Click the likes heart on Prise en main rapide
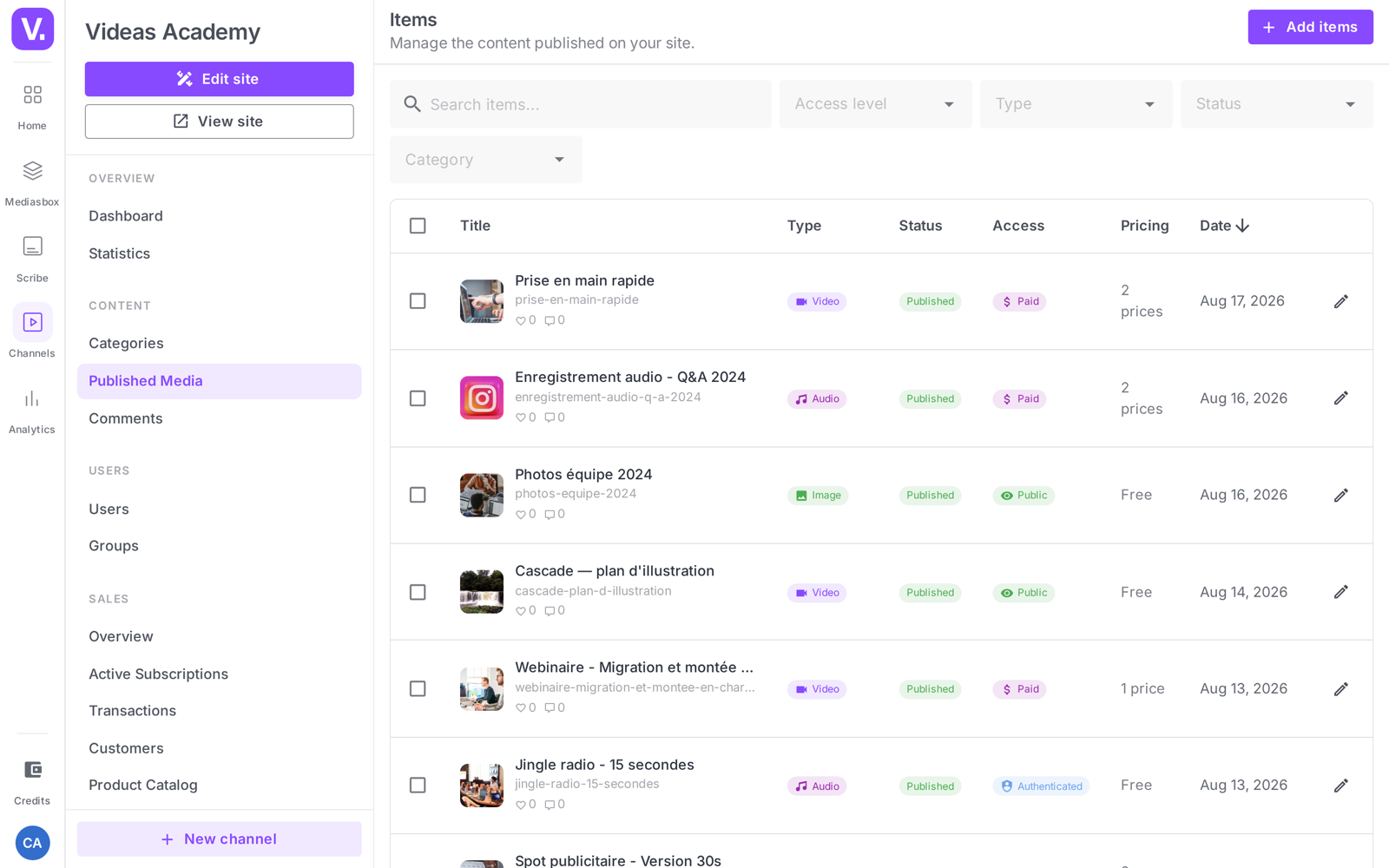Screen dimensions: 1389x868 (x=521, y=321)
